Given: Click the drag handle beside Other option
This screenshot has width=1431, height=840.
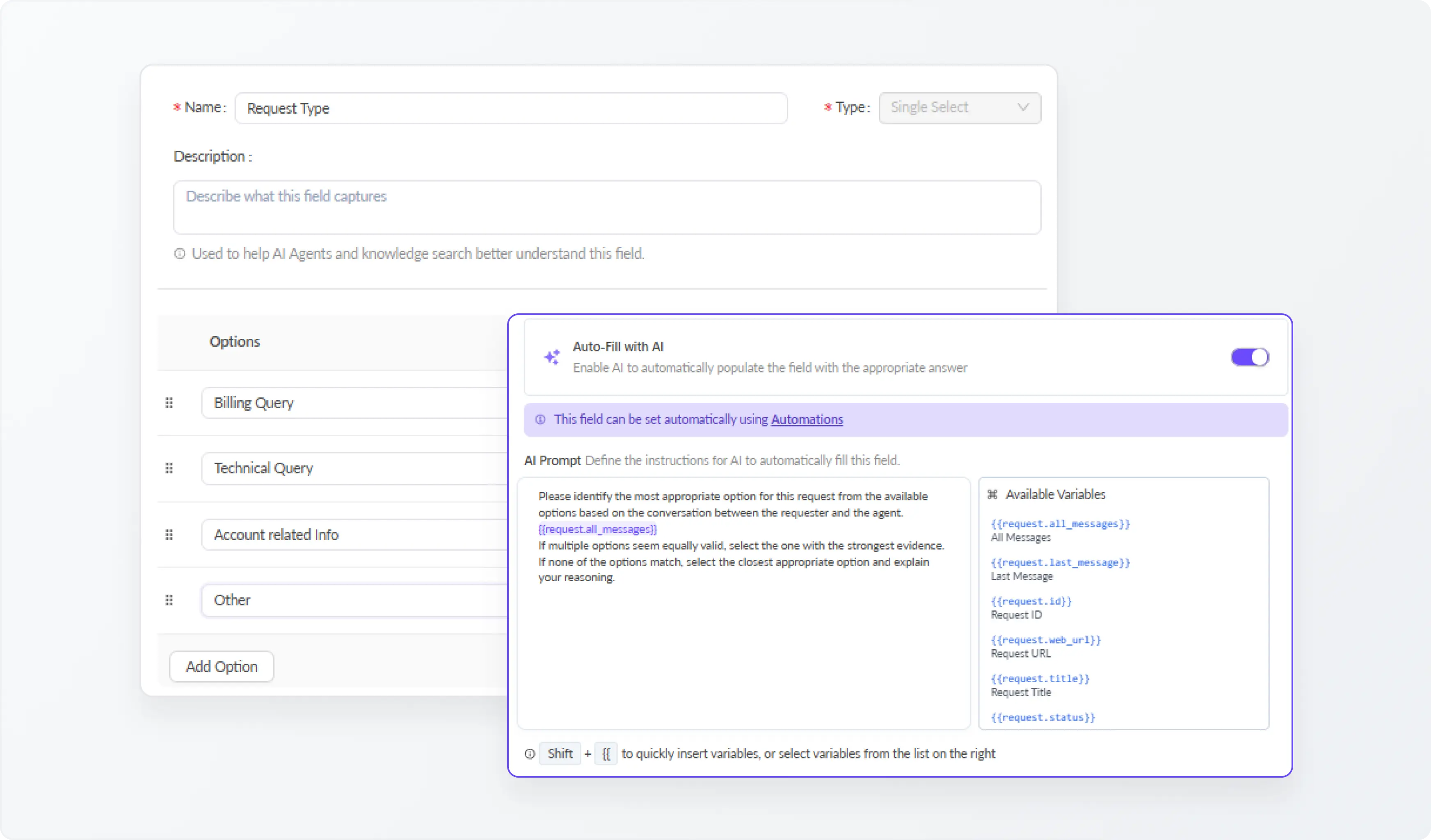Looking at the screenshot, I should coord(169,600).
